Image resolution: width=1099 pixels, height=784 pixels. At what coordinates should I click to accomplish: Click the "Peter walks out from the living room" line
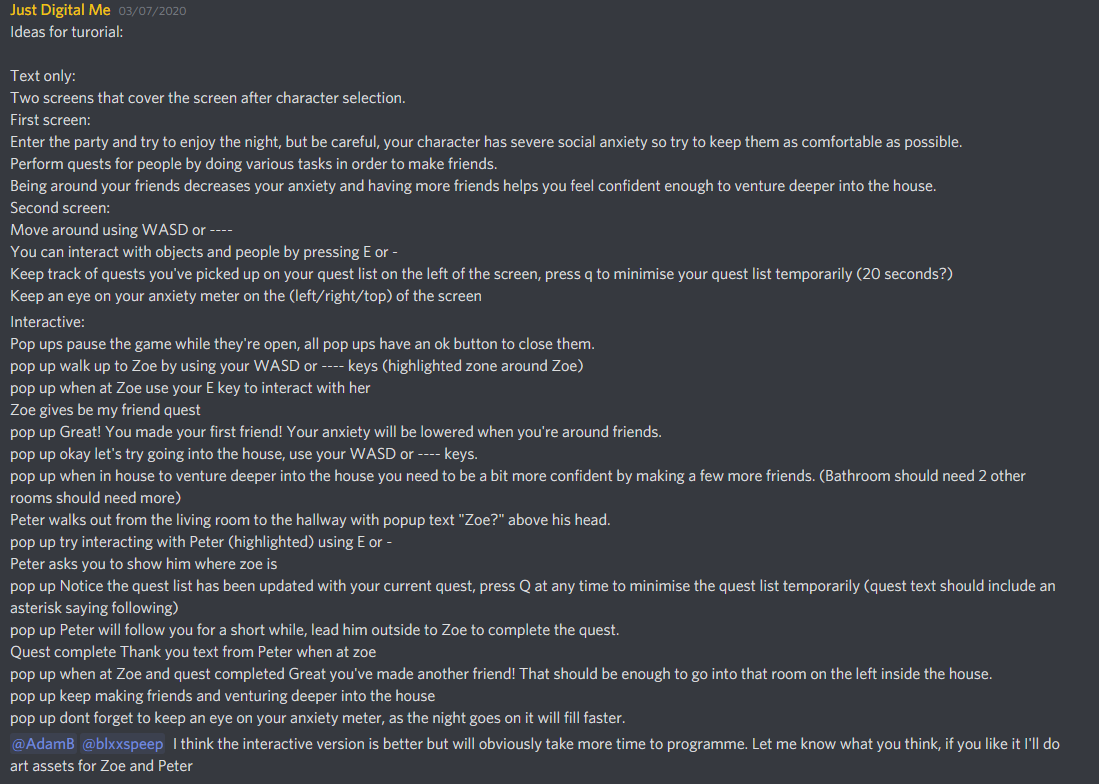[310, 519]
